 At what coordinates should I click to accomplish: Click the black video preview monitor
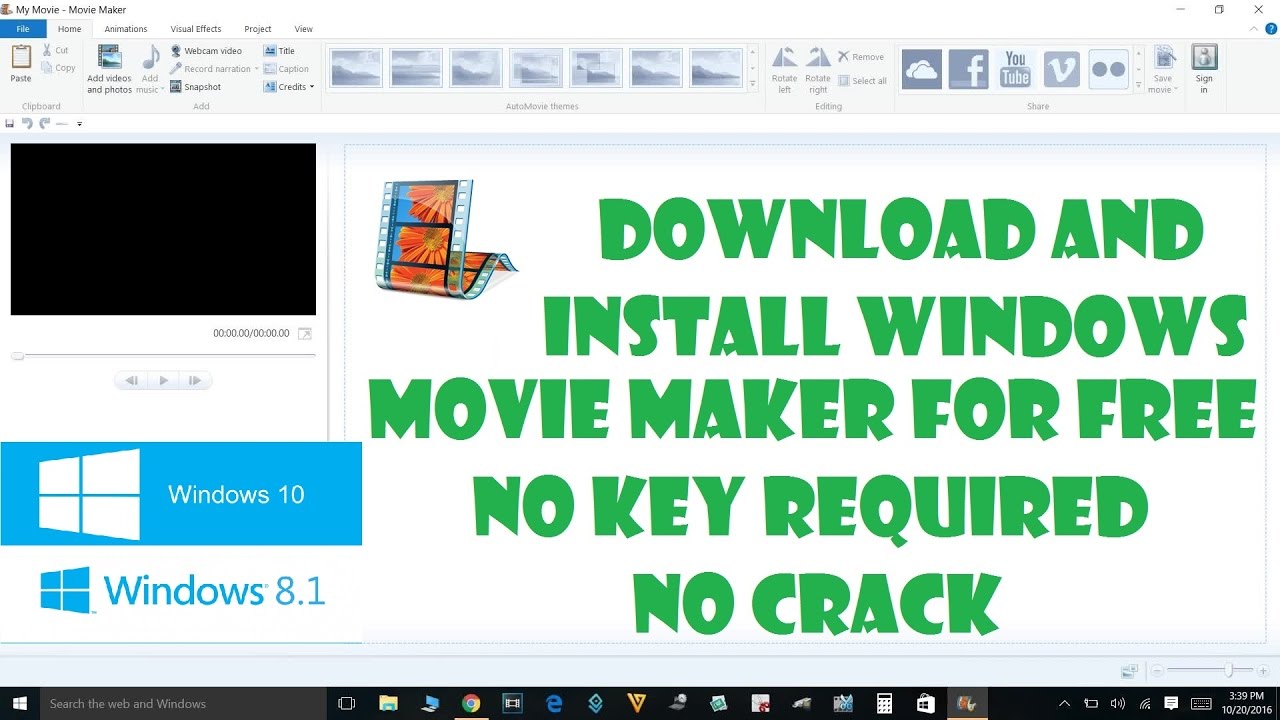(163, 229)
